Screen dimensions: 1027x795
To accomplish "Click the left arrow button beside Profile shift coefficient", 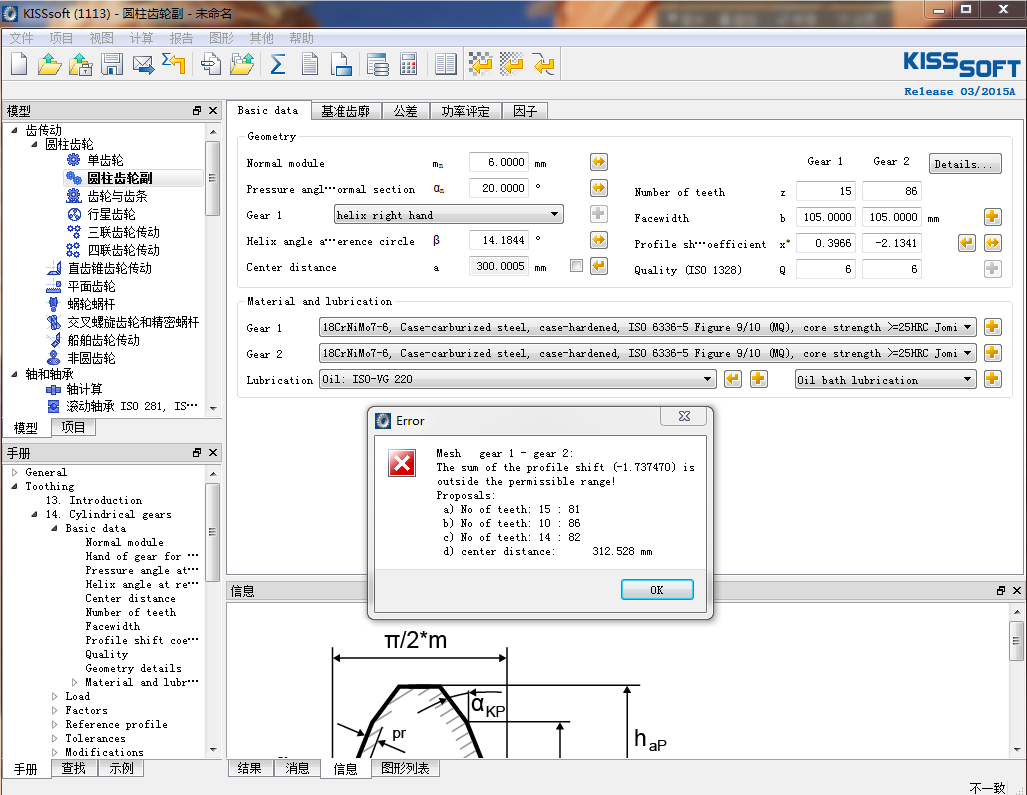I will [967, 243].
